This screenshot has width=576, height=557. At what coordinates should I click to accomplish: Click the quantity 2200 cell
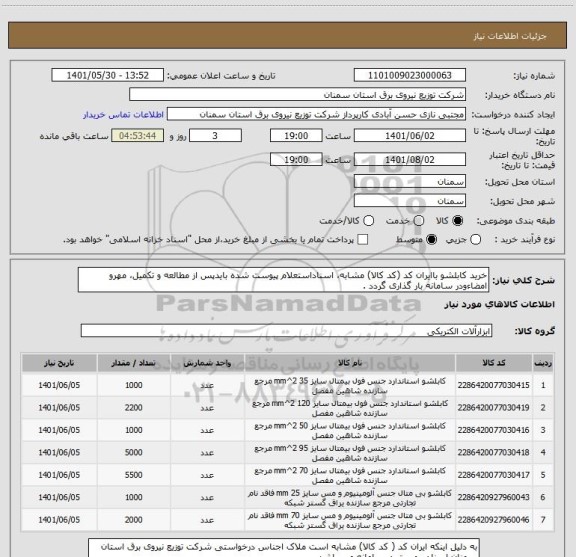pyautogui.click(x=133, y=407)
